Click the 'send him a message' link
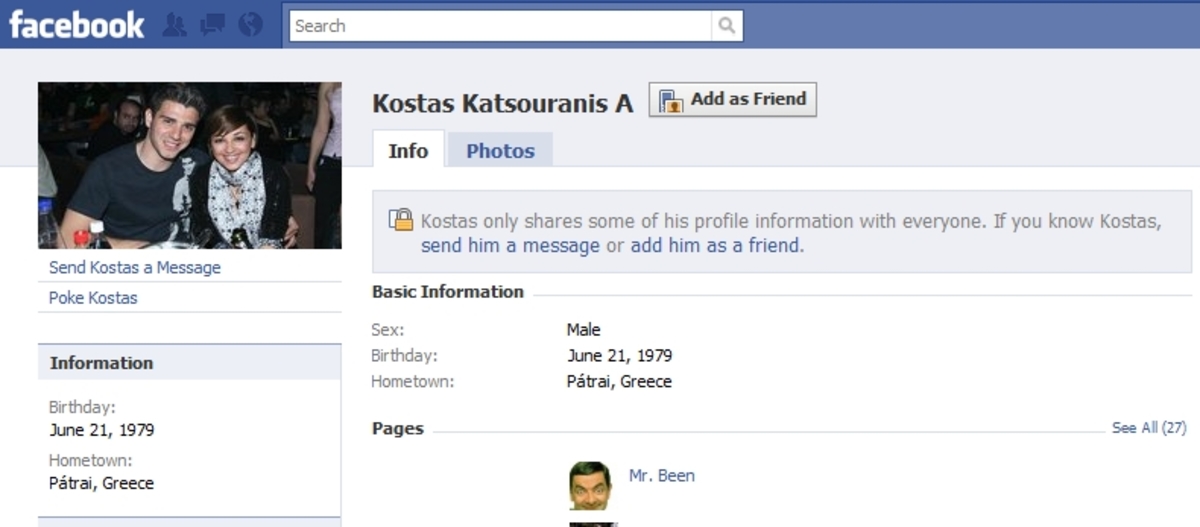The width and height of the screenshot is (1200, 527). (510, 246)
